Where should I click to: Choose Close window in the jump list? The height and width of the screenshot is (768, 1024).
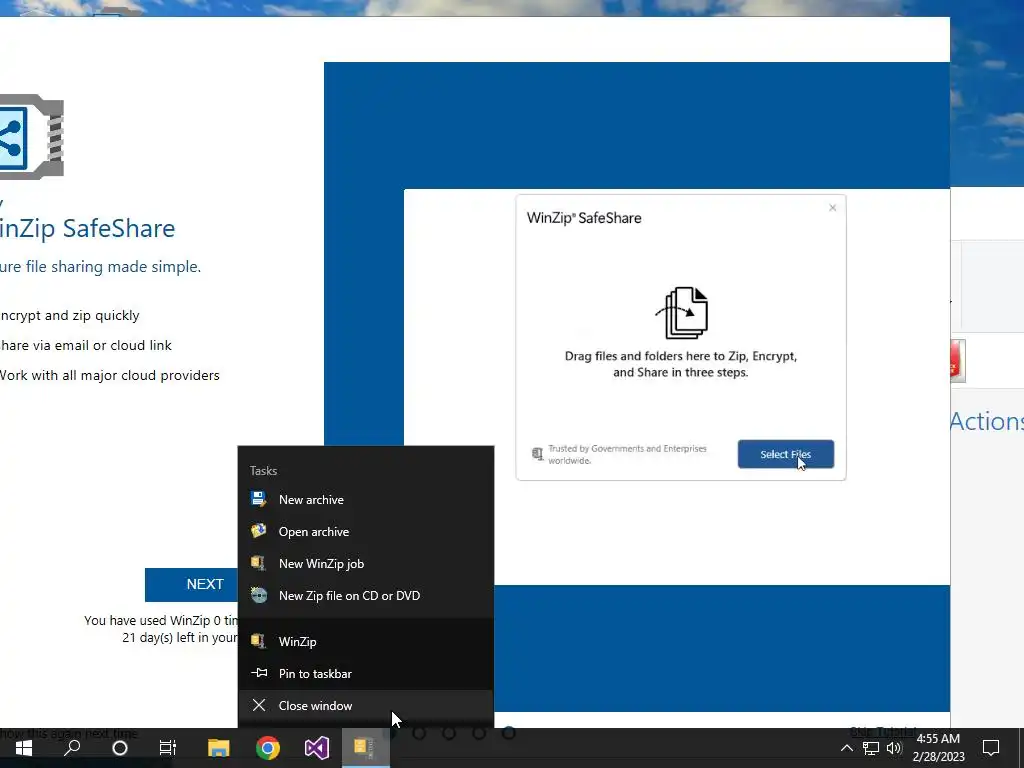pos(366,705)
